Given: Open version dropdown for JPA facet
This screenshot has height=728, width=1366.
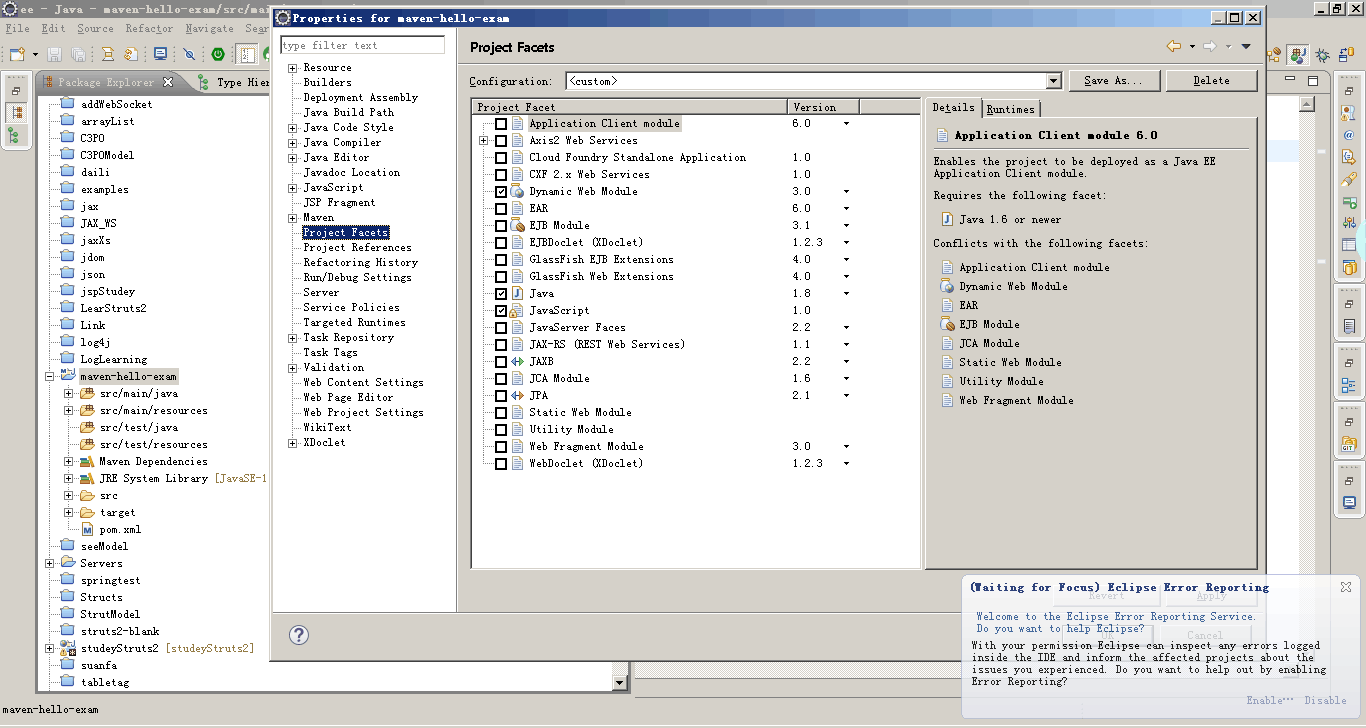Looking at the screenshot, I should click(846, 396).
